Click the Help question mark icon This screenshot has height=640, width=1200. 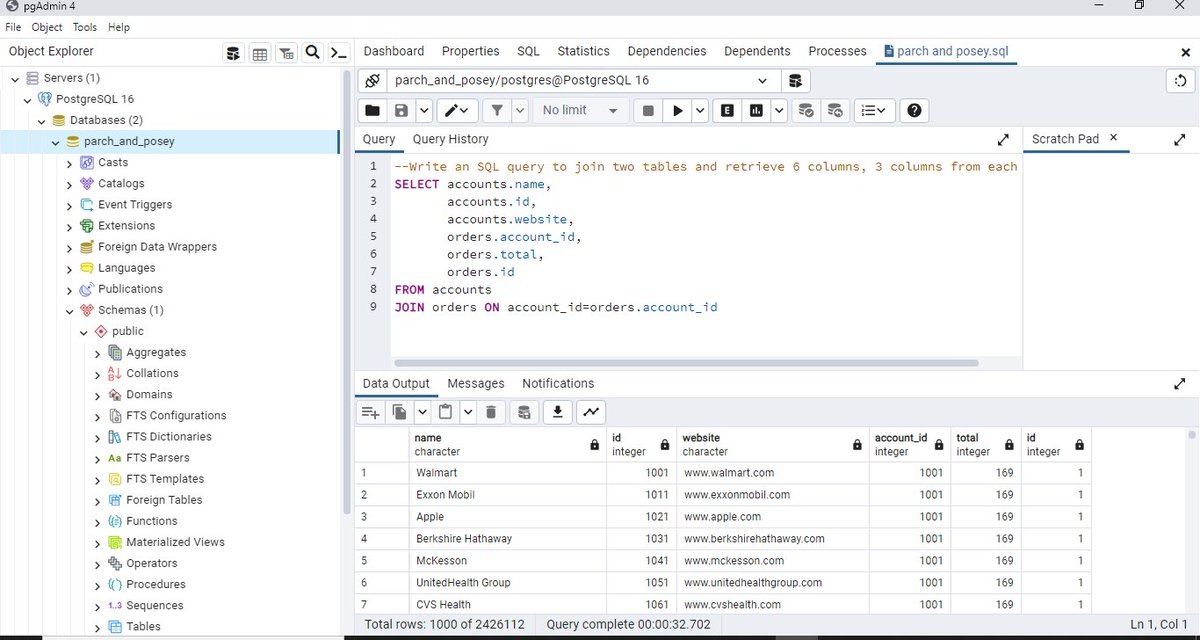[x=915, y=110]
